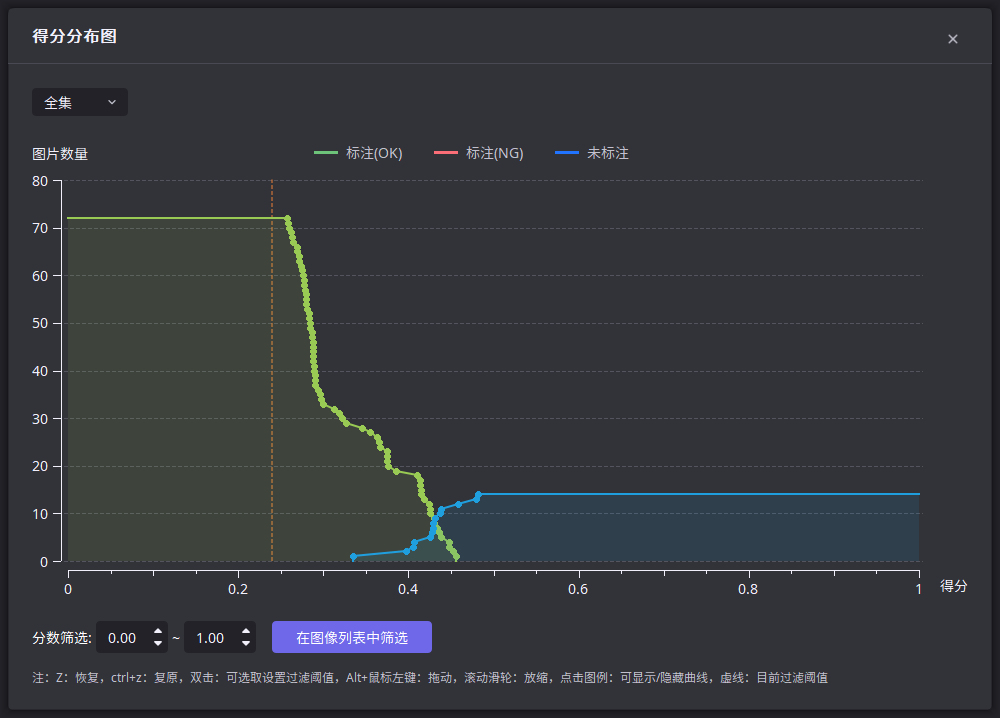The image size is (1000, 718).
Task: Click the lower score input showing 0.00
Action: (x=122, y=637)
